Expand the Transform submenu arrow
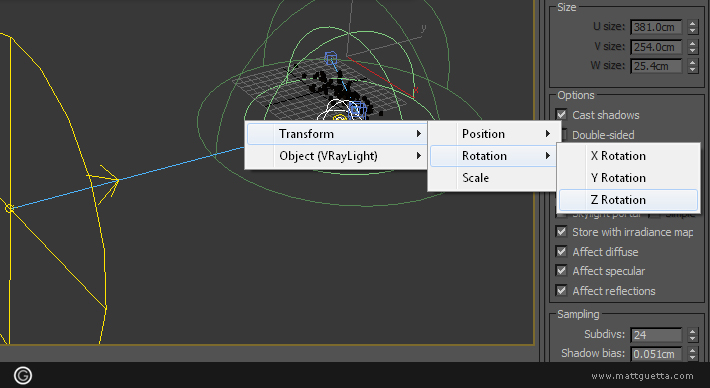 tap(419, 134)
